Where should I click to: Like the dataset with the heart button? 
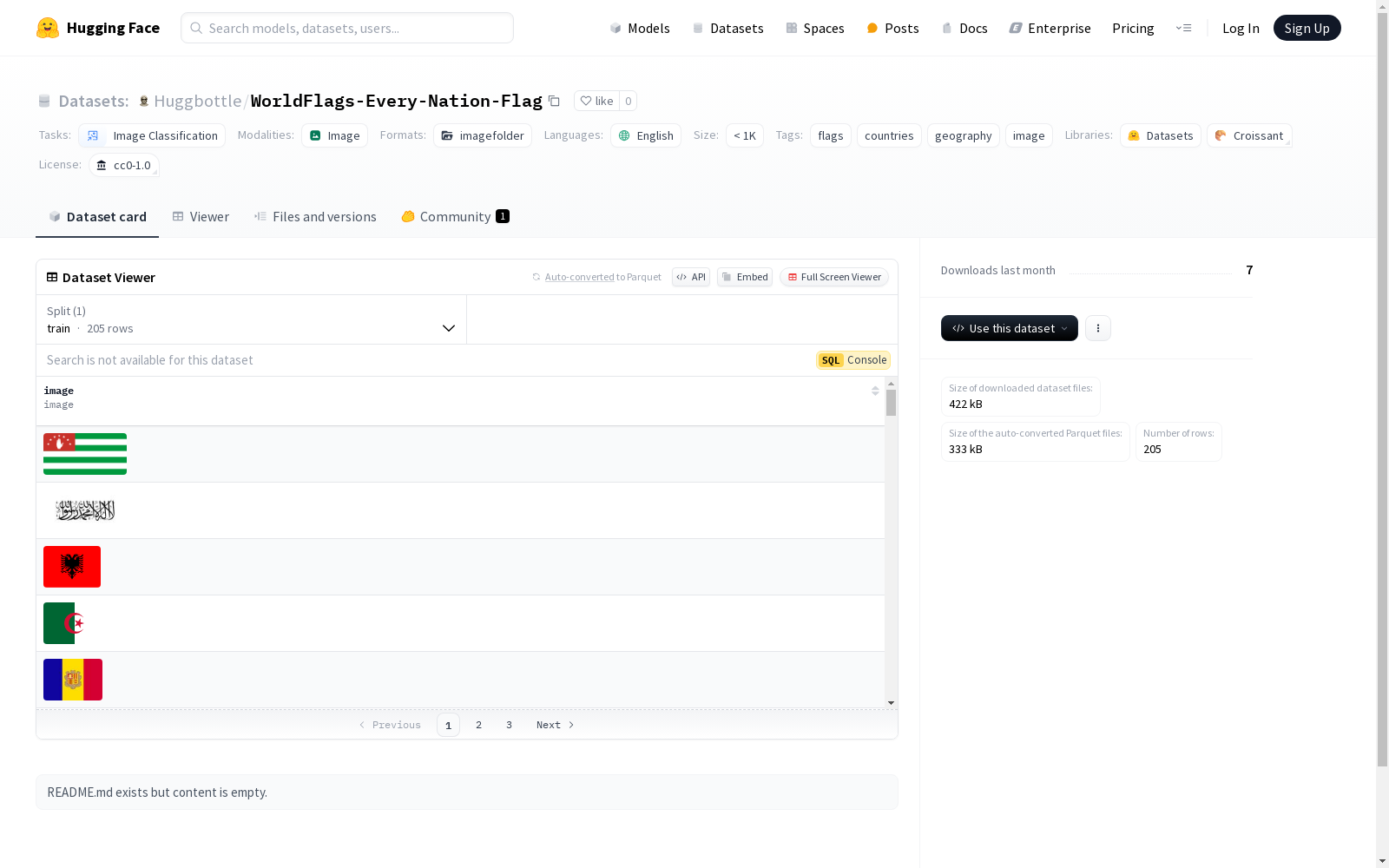pyautogui.click(x=596, y=102)
